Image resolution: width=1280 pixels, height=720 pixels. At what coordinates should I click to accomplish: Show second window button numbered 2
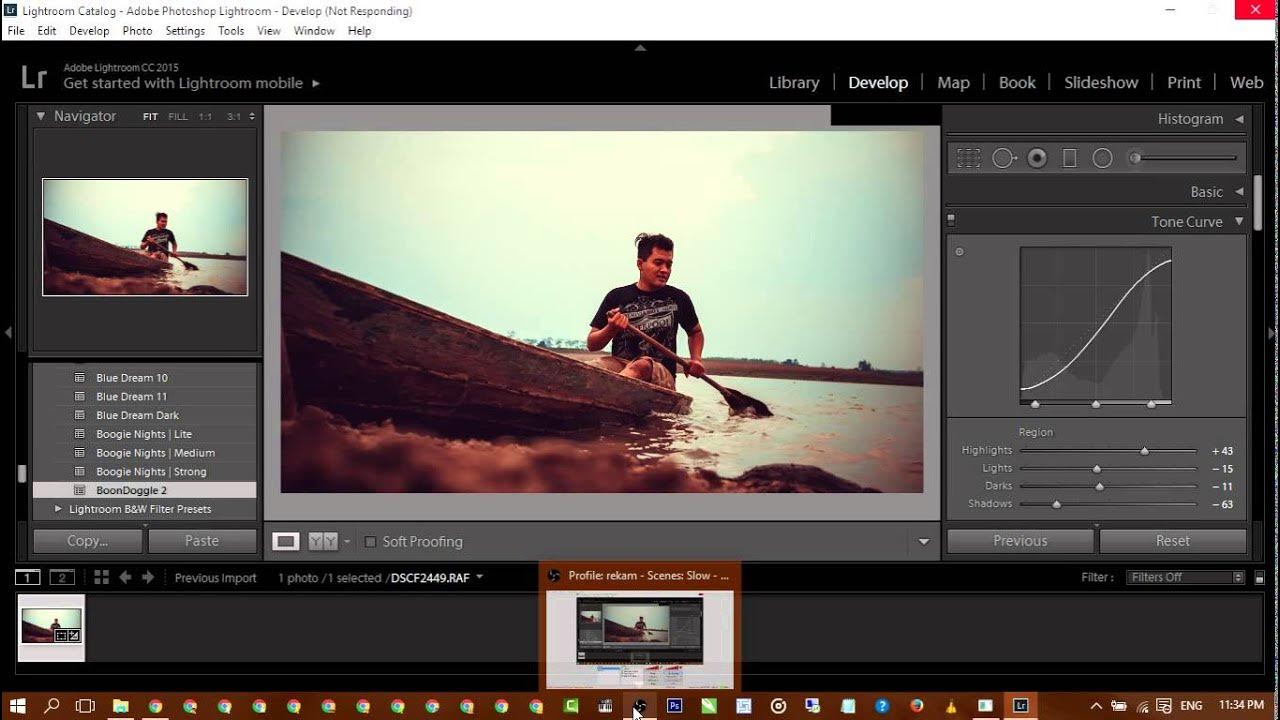coord(62,577)
